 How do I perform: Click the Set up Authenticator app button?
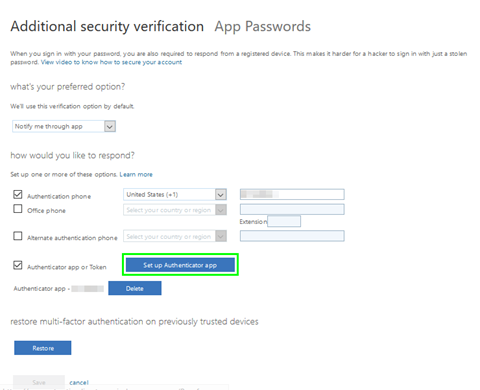[x=180, y=265]
